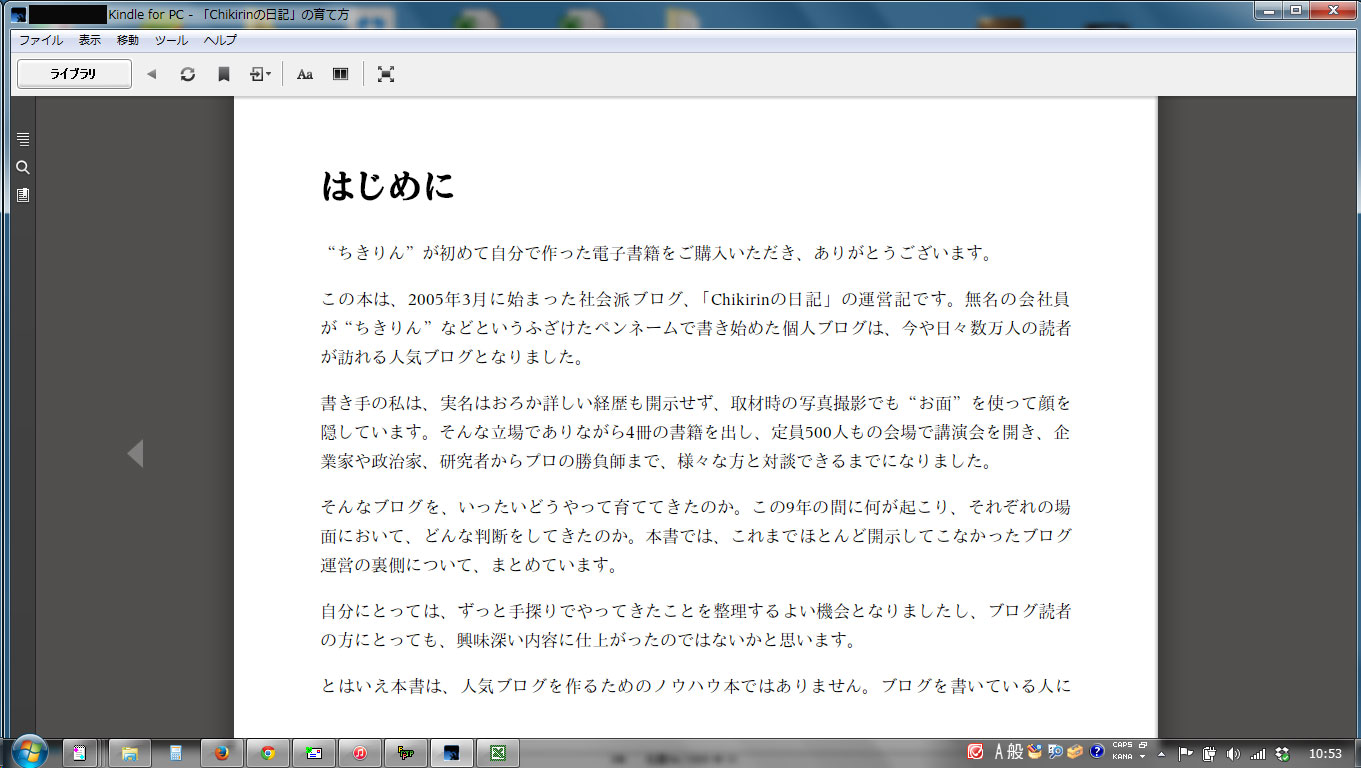Toggle IME input mode A indicator
This screenshot has height=768, width=1361.
click(999, 752)
